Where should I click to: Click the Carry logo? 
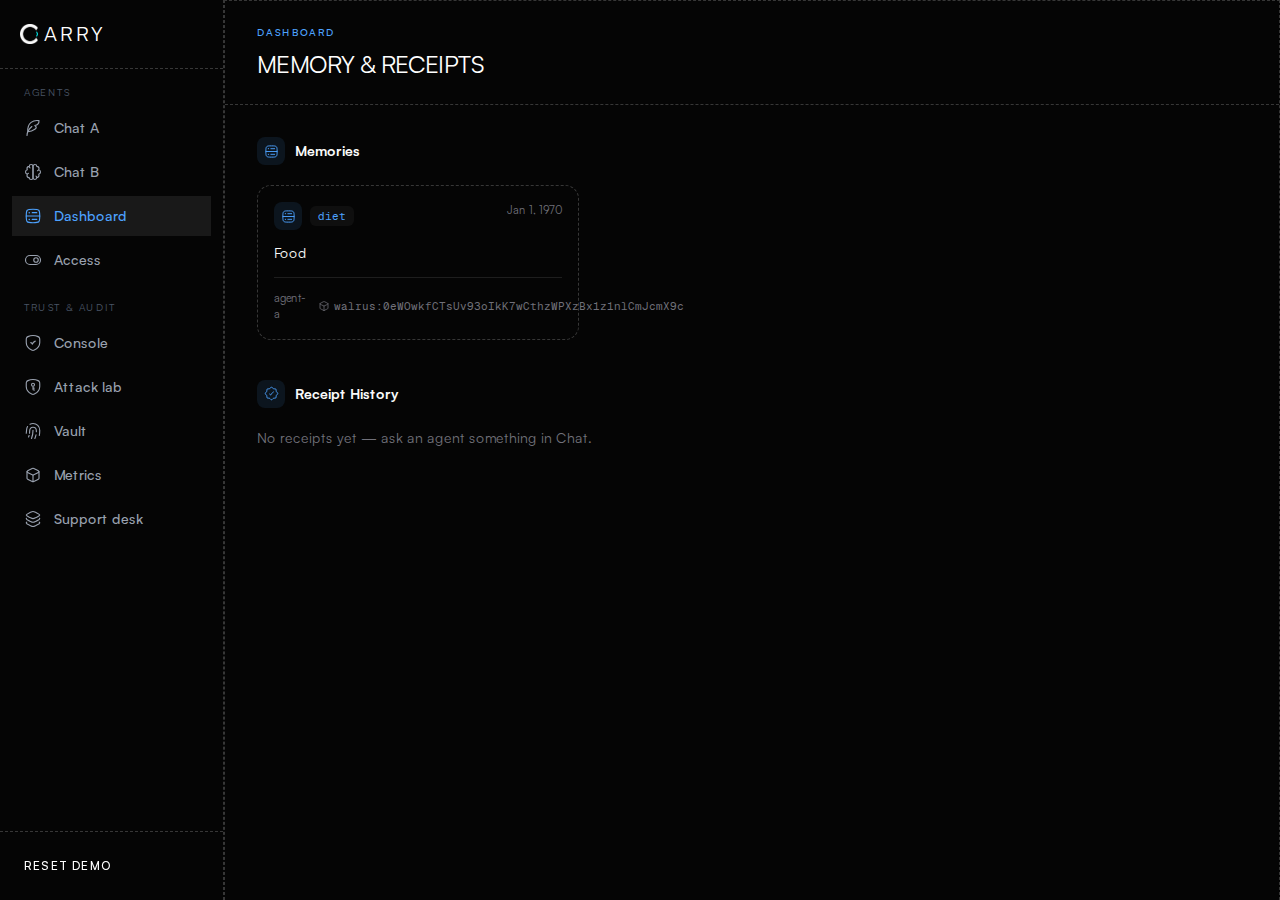61,34
